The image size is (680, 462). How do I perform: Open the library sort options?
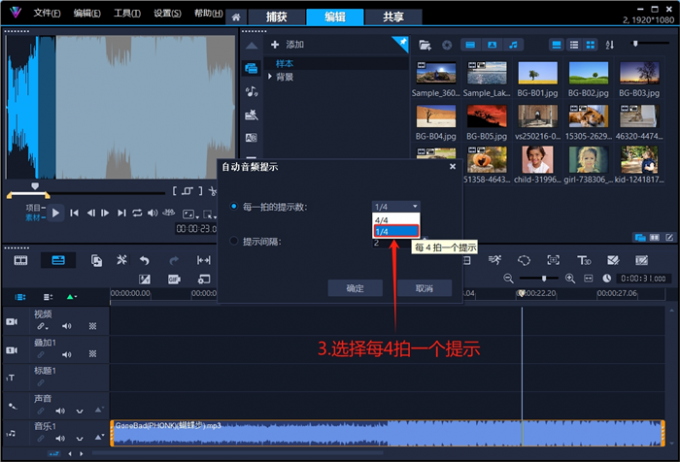point(610,45)
